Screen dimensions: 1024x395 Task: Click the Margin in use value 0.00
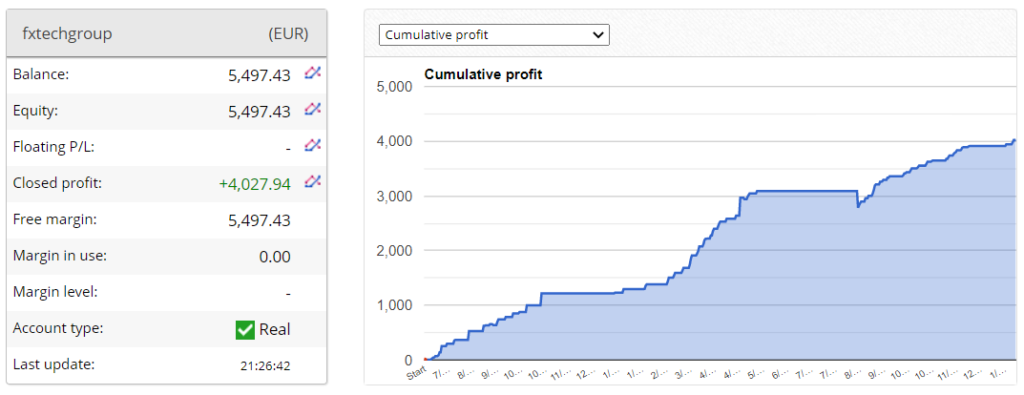point(275,257)
